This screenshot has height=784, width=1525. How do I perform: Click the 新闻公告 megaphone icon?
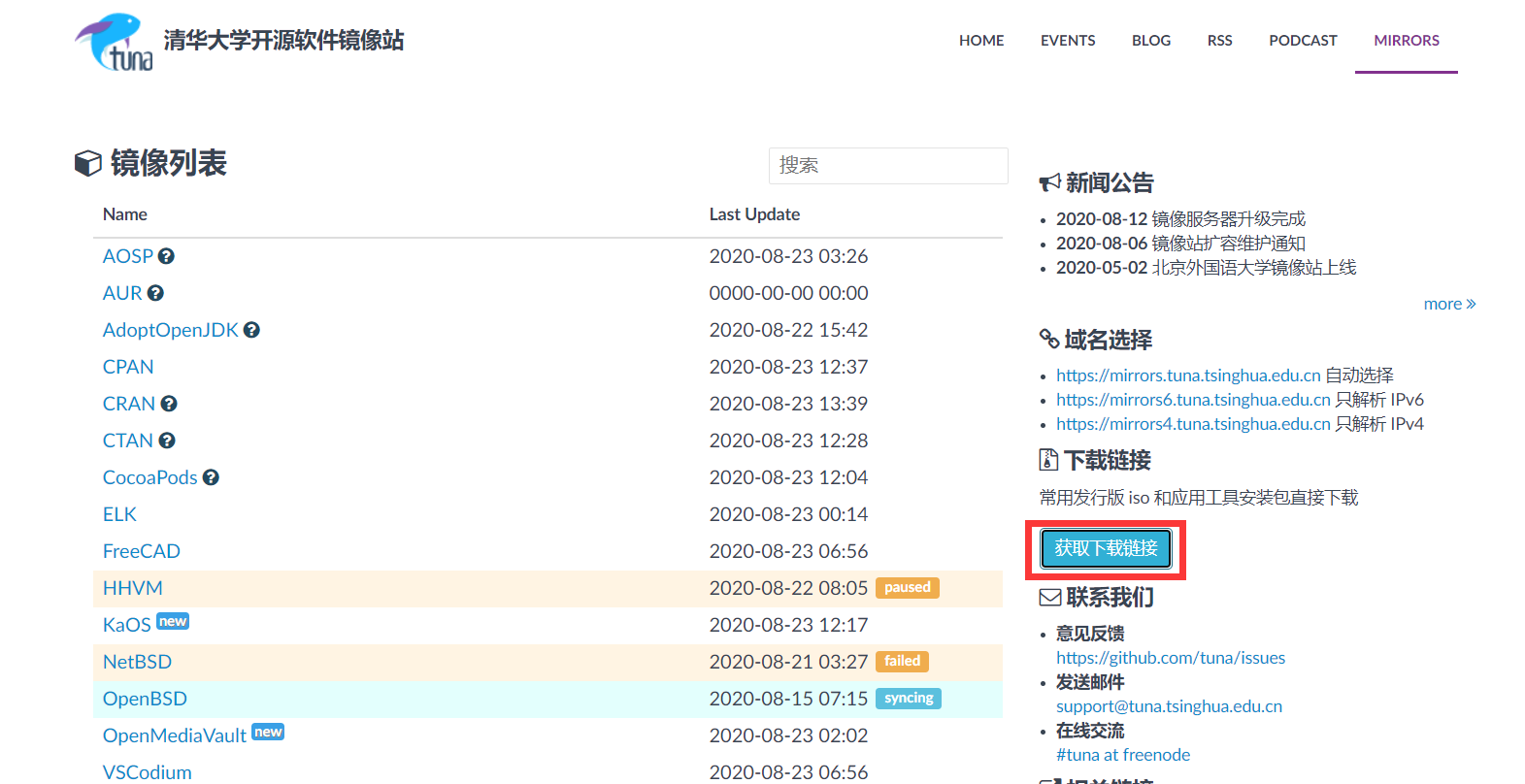point(1049,182)
